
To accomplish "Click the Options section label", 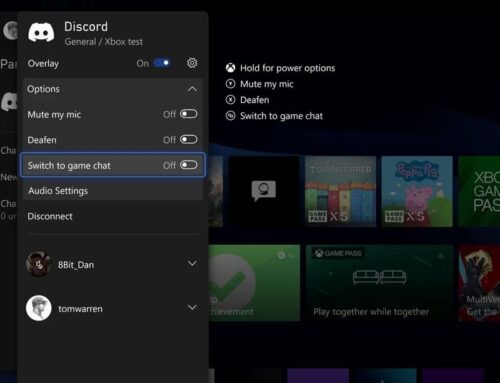I will click(x=43, y=89).
